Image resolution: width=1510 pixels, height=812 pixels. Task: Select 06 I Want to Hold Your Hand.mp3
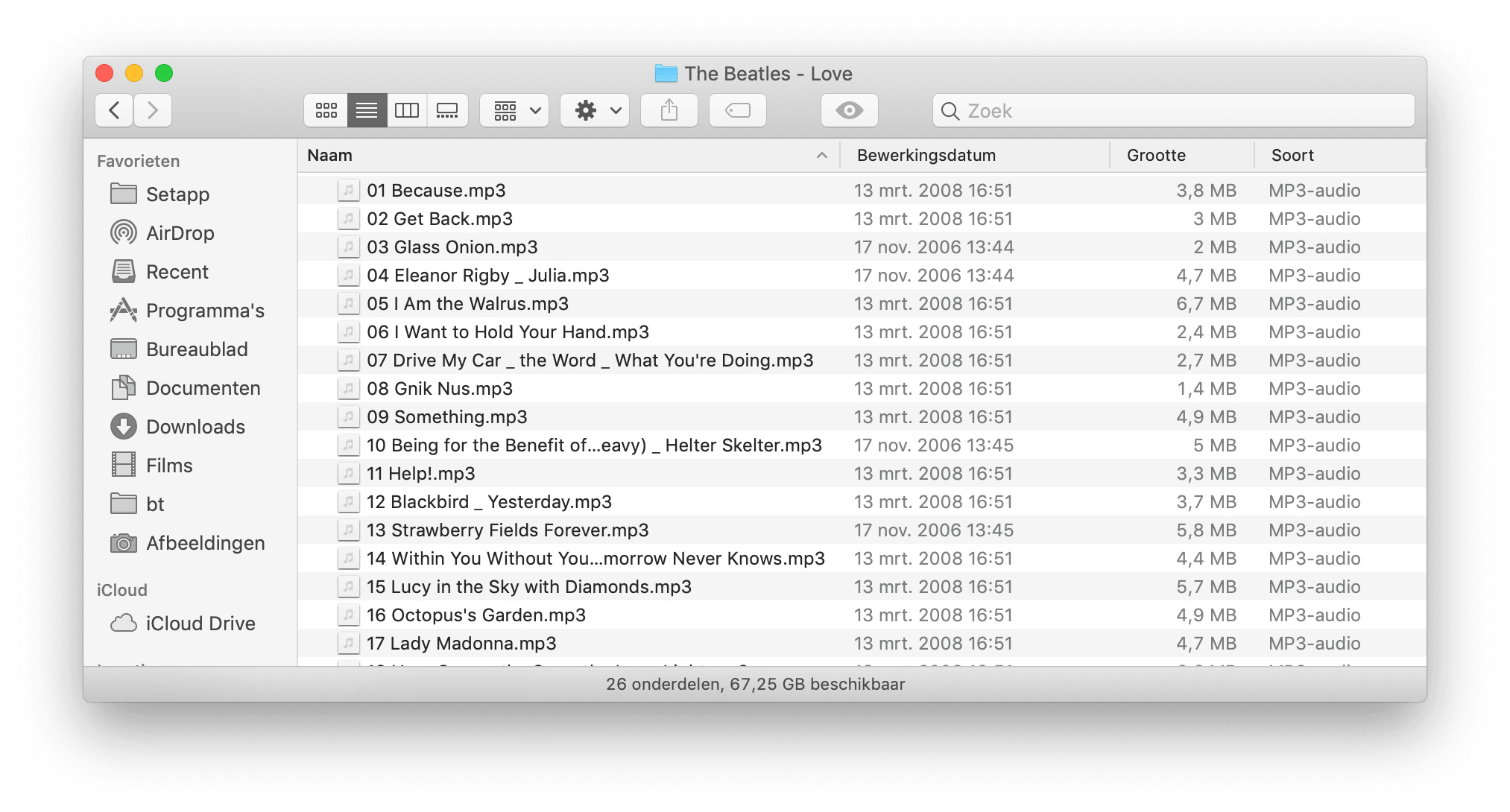click(862, 332)
